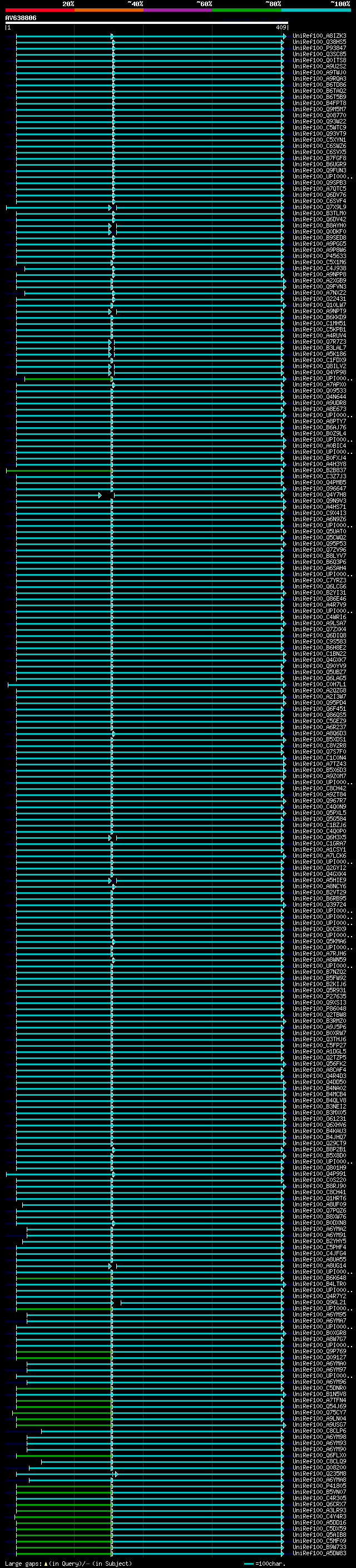
Task: Select hit UniRef100_Q38HS5
Action: click(319, 42)
